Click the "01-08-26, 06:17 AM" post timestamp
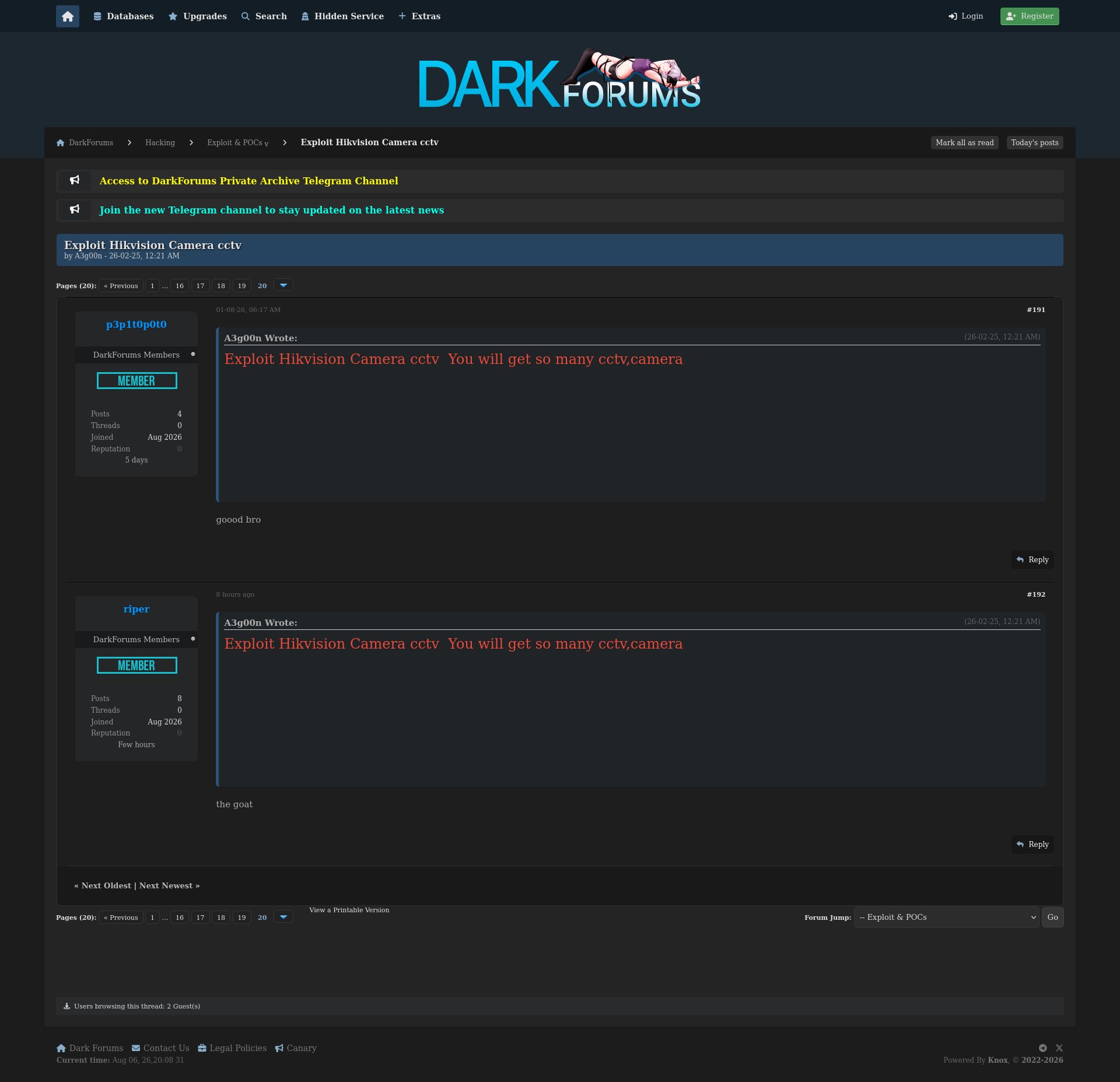1120x1082 pixels. point(248,310)
